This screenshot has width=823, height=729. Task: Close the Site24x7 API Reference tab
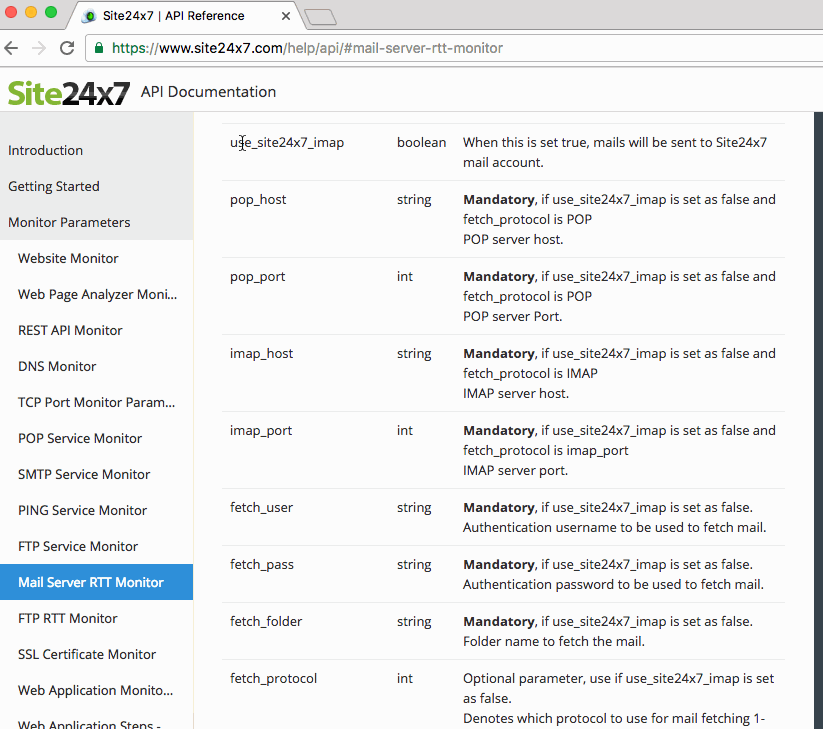click(286, 16)
